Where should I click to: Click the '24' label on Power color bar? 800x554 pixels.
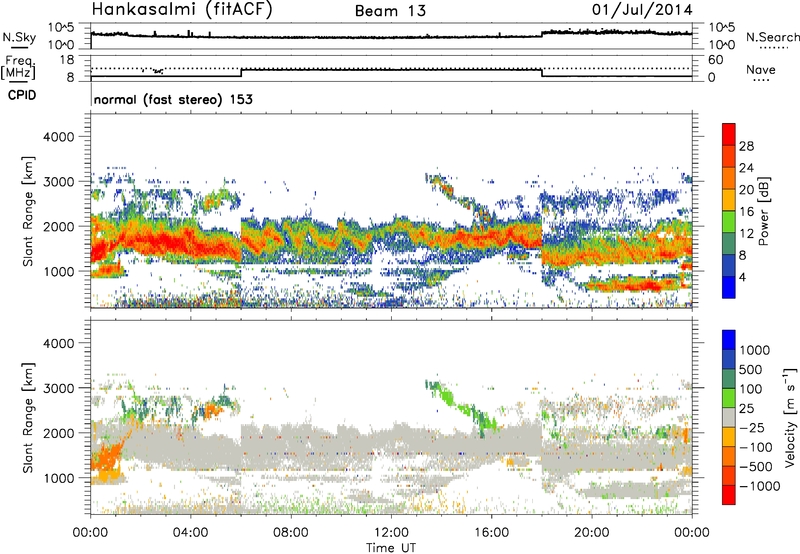(x=746, y=168)
